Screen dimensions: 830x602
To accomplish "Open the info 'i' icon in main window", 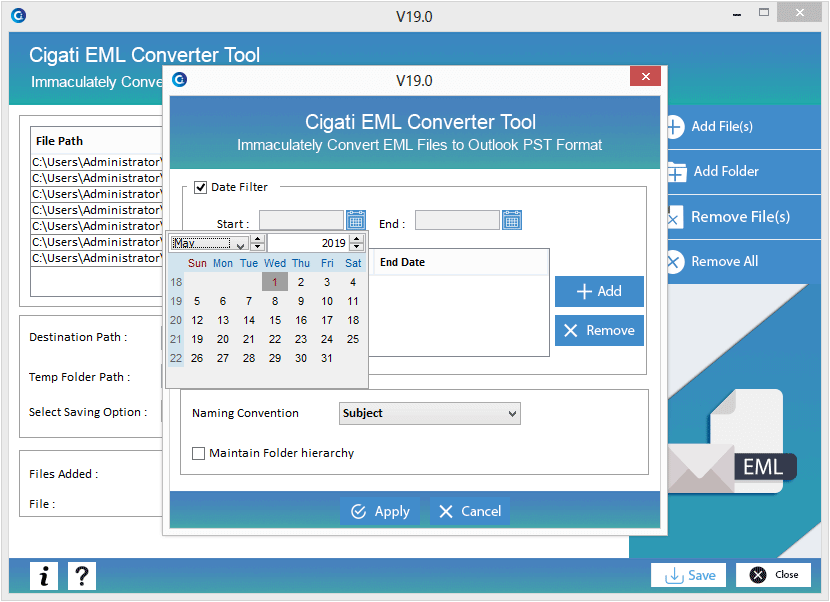I will (44, 576).
